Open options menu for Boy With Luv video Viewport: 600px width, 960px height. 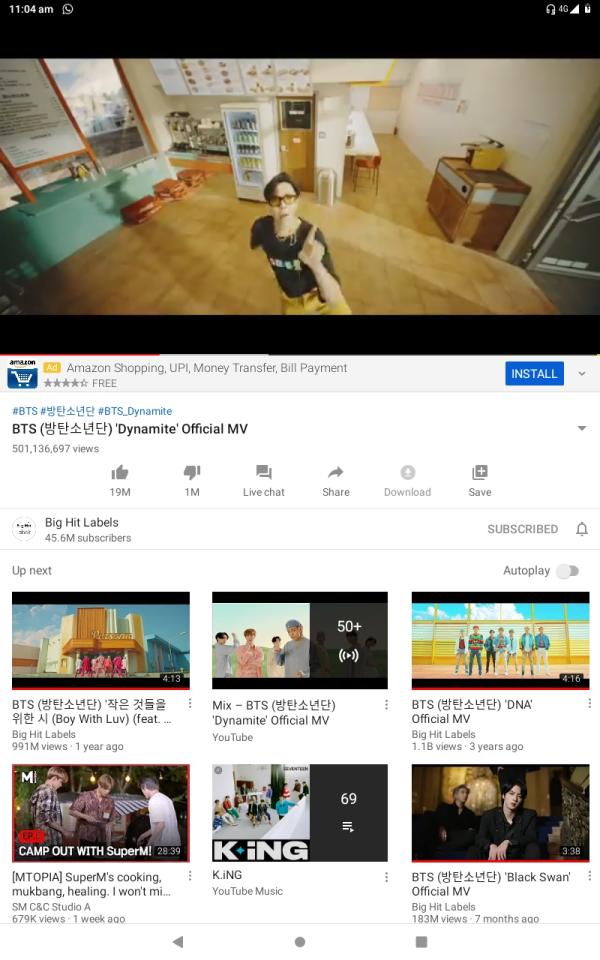pyautogui.click(x=190, y=703)
